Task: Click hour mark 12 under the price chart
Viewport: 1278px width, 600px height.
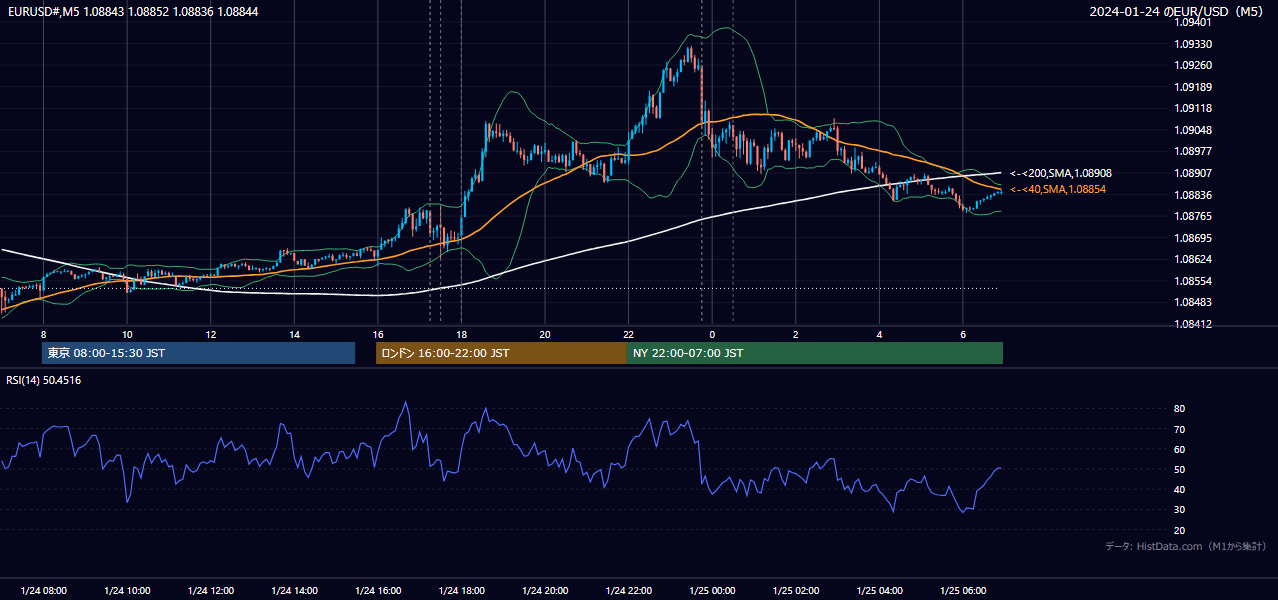Action: tap(211, 334)
